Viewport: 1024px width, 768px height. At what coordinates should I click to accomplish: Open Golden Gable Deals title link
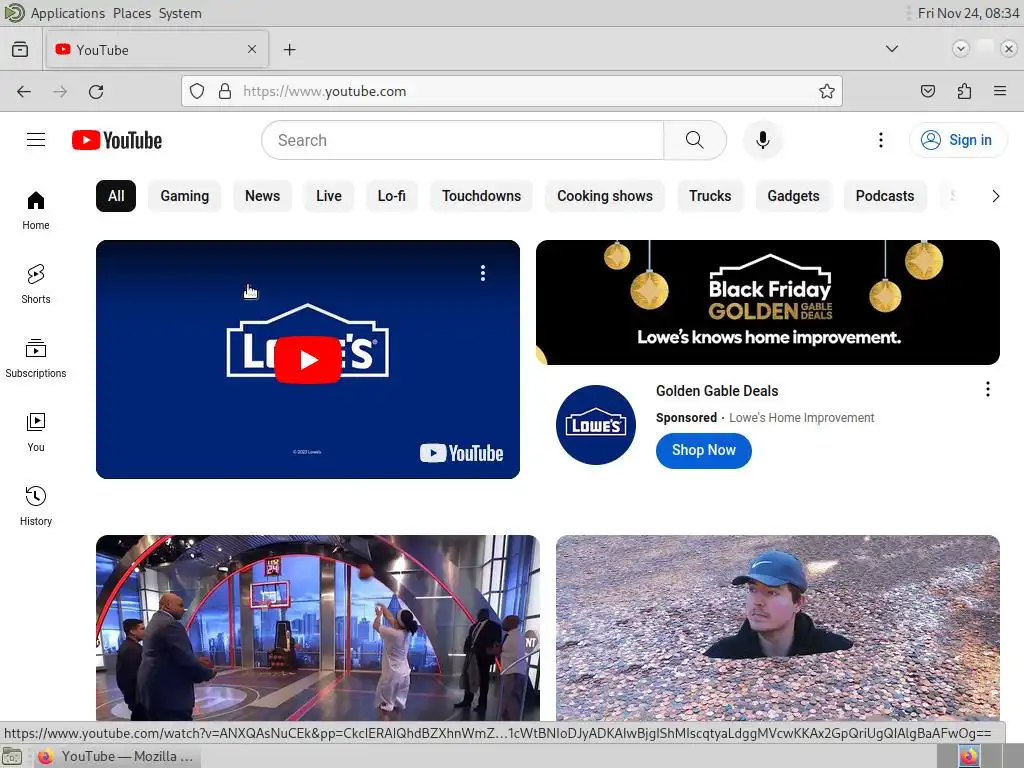(x=717, y=391)
